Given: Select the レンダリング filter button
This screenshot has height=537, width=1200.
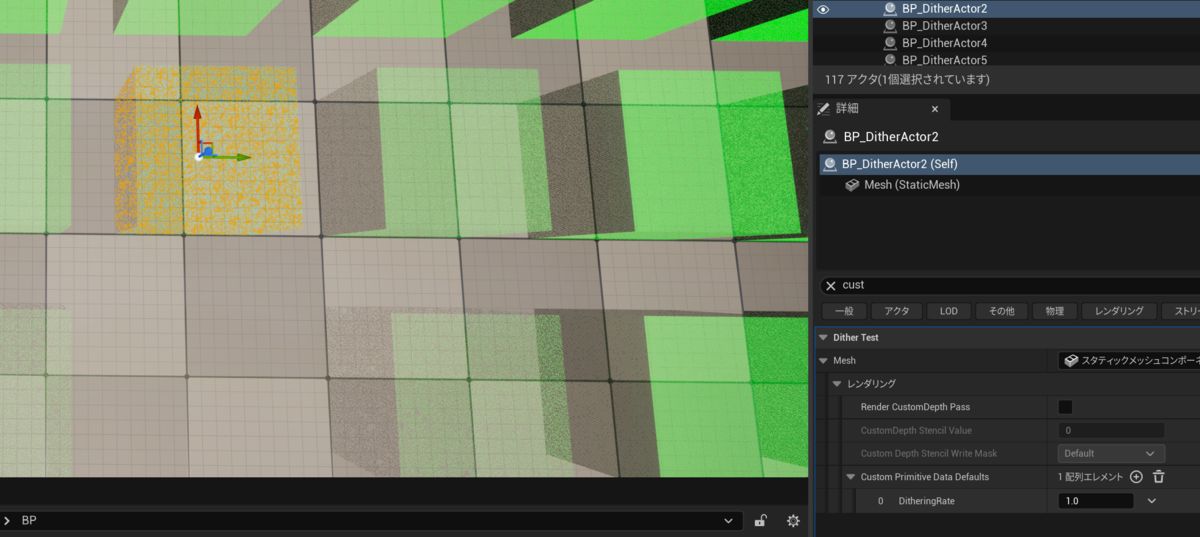Looking at the screenshot, I should 1118,311.
